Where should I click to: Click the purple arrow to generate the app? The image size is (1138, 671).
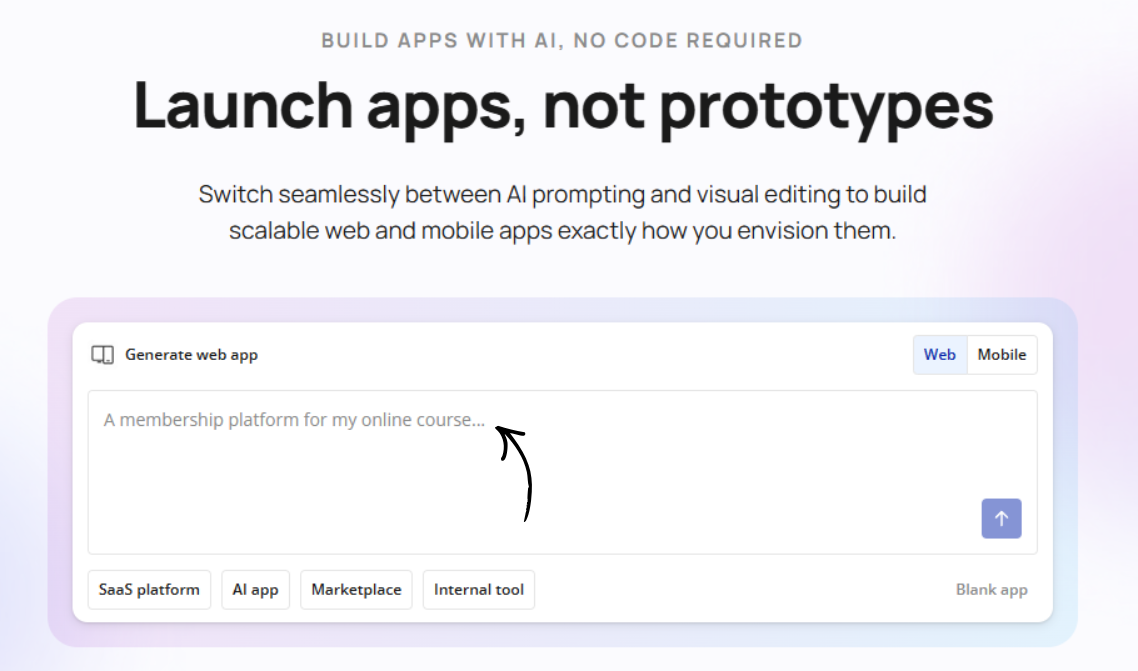point(1001,518)
